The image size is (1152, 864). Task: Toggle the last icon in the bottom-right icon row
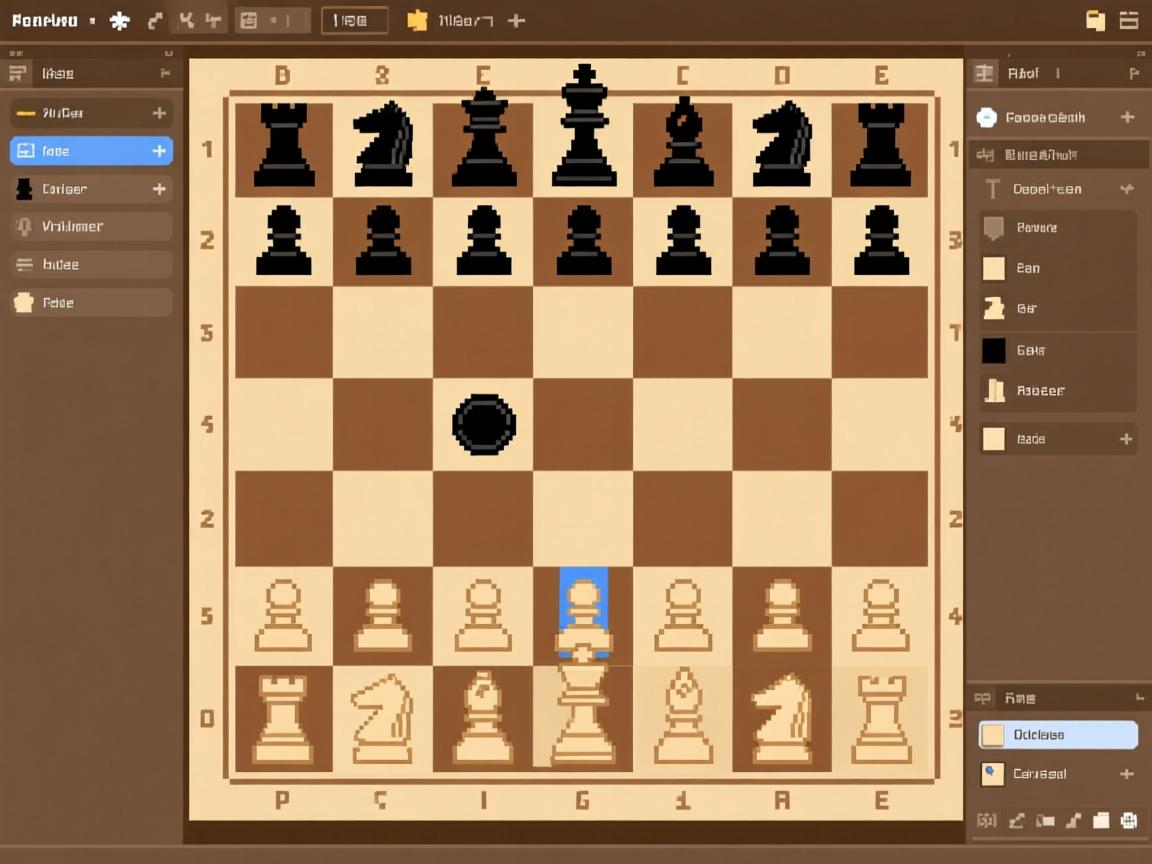[x=1128, y=820]
